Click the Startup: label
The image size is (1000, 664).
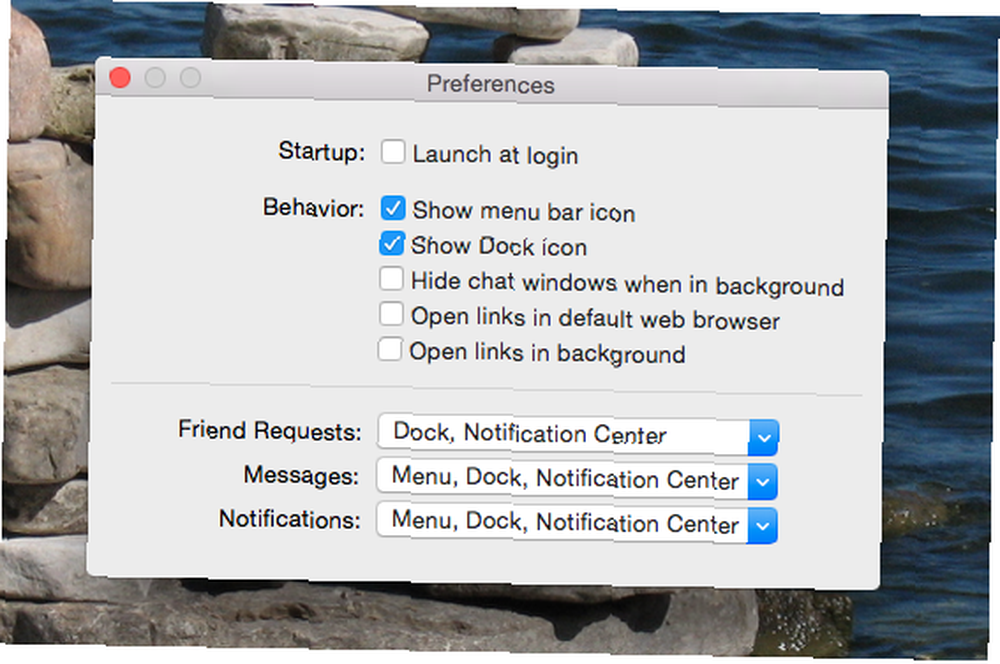coord(321,152)
